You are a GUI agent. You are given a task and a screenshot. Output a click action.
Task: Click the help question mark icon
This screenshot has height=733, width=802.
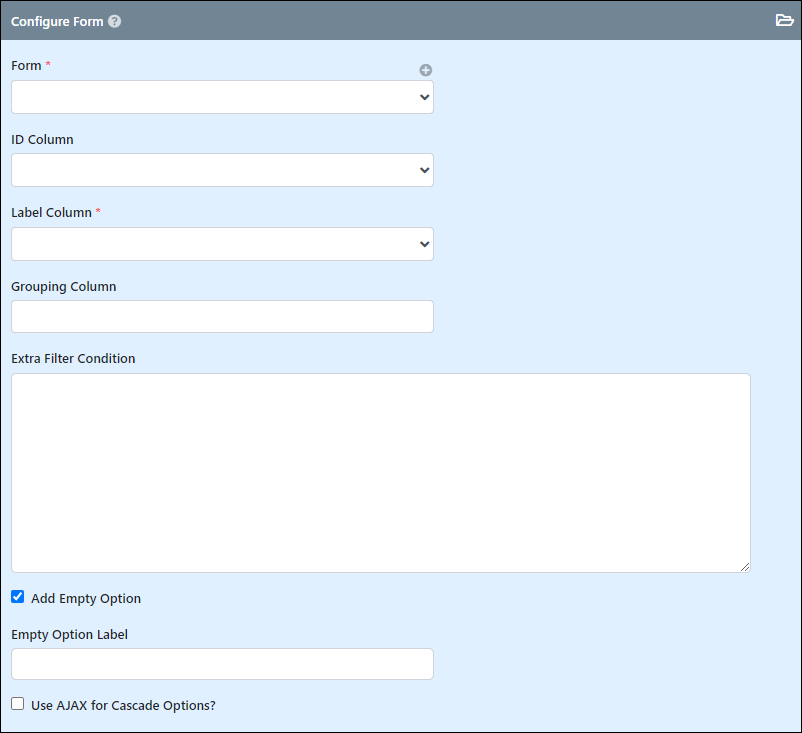coord(115,21)
